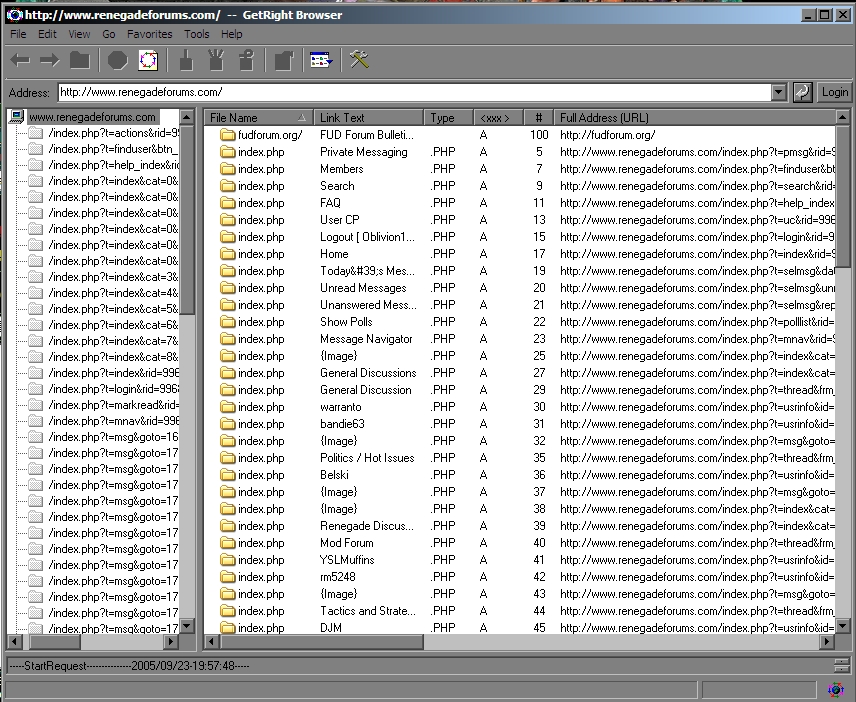The width and height of the screenshot is (856, 702).
Task: Click the folder icon next to fudforum.org/
Action: click(x=227, y=135)
